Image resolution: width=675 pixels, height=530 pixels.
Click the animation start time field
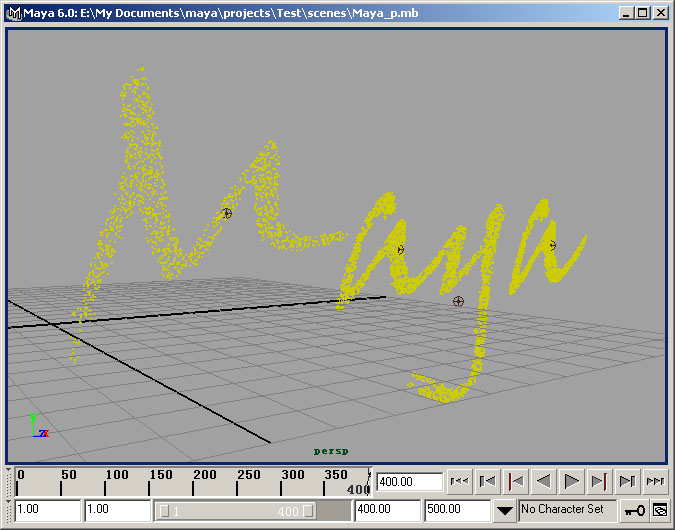[x=48, y=510]
